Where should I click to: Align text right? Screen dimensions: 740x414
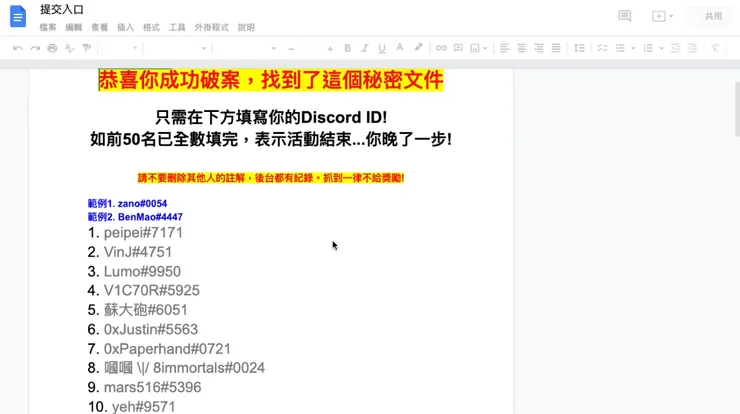(538, 48)
